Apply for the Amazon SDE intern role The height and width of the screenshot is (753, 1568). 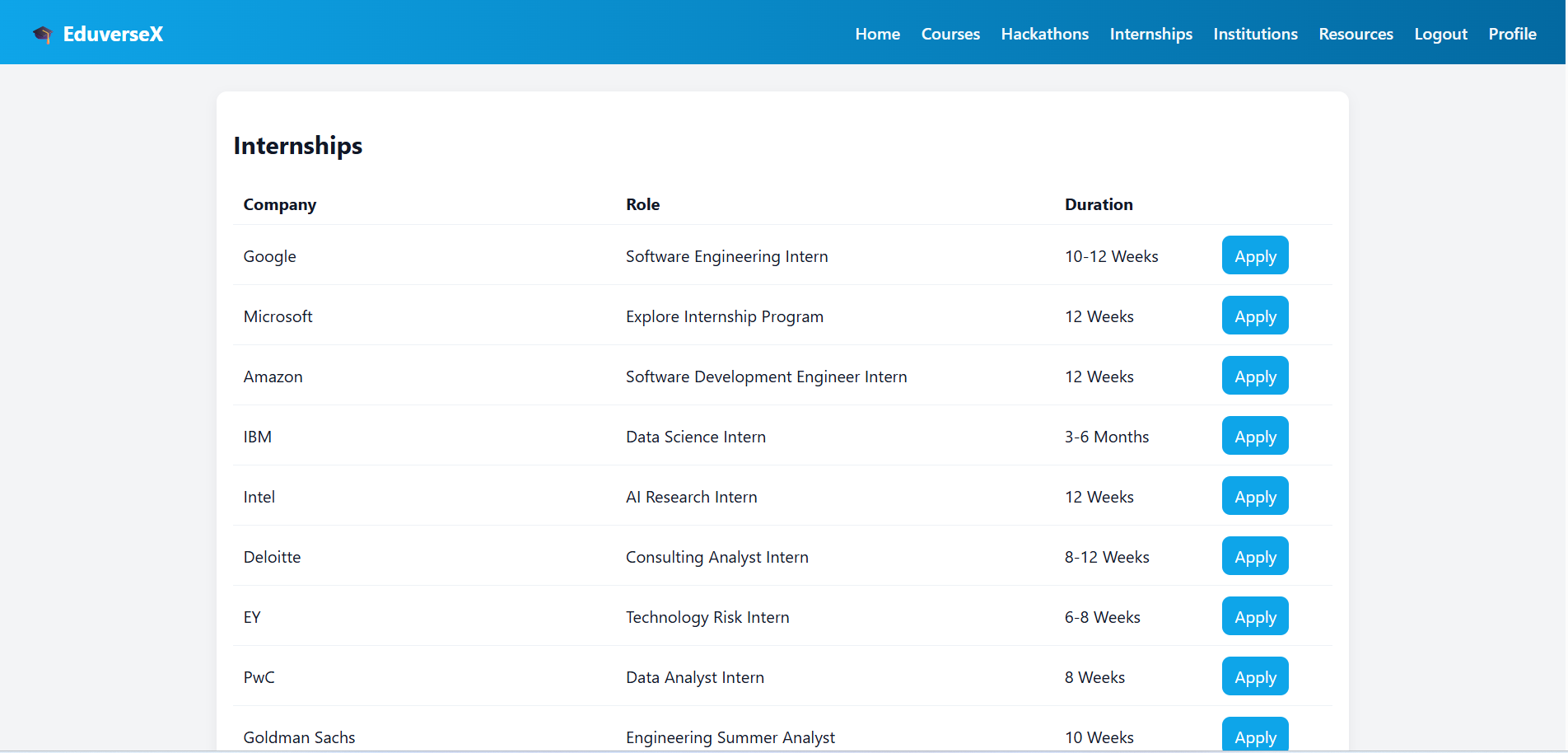(1255, 376)
